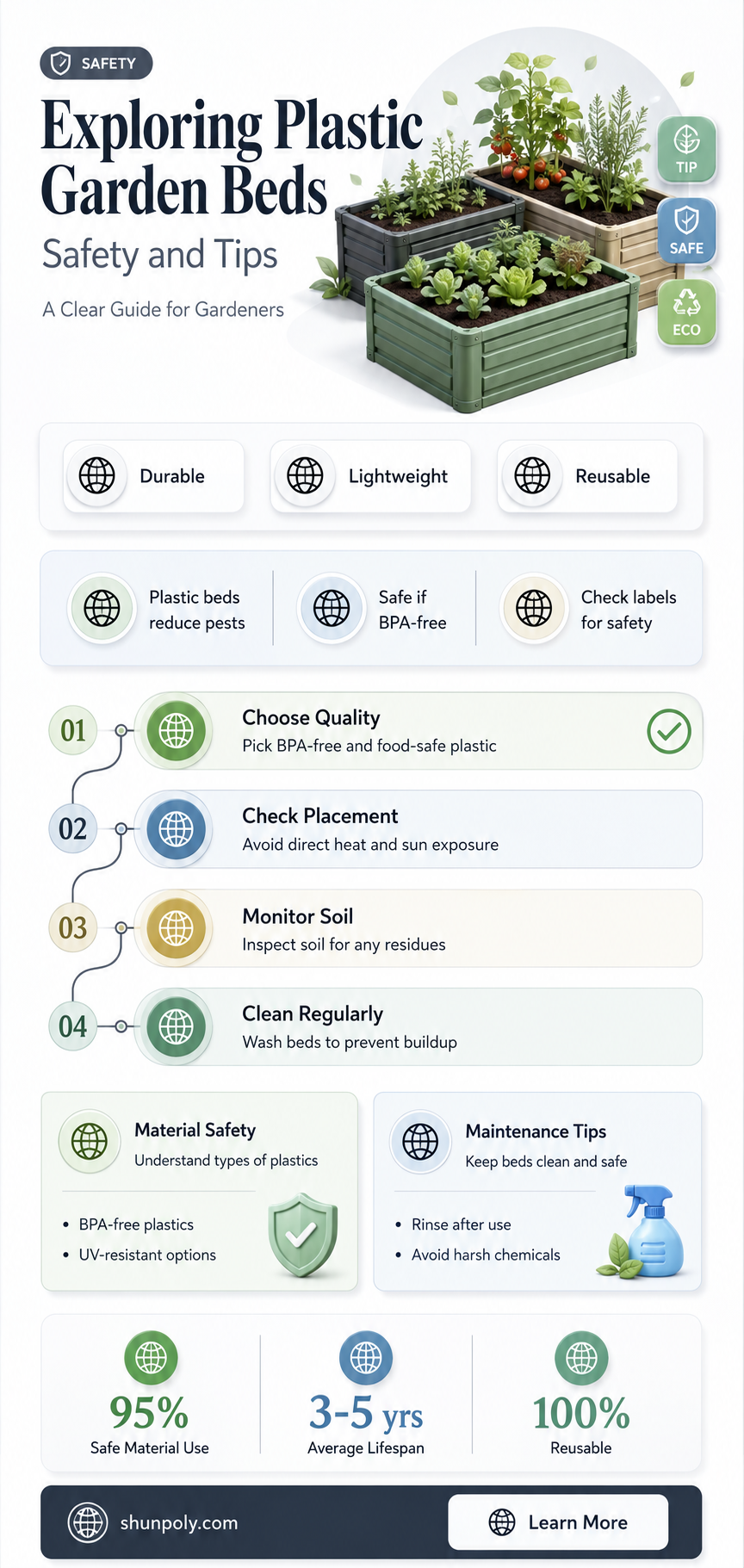Click the Learn More button
Viewport: 744px width, 1568px height.
click(x=558, y=1522)
